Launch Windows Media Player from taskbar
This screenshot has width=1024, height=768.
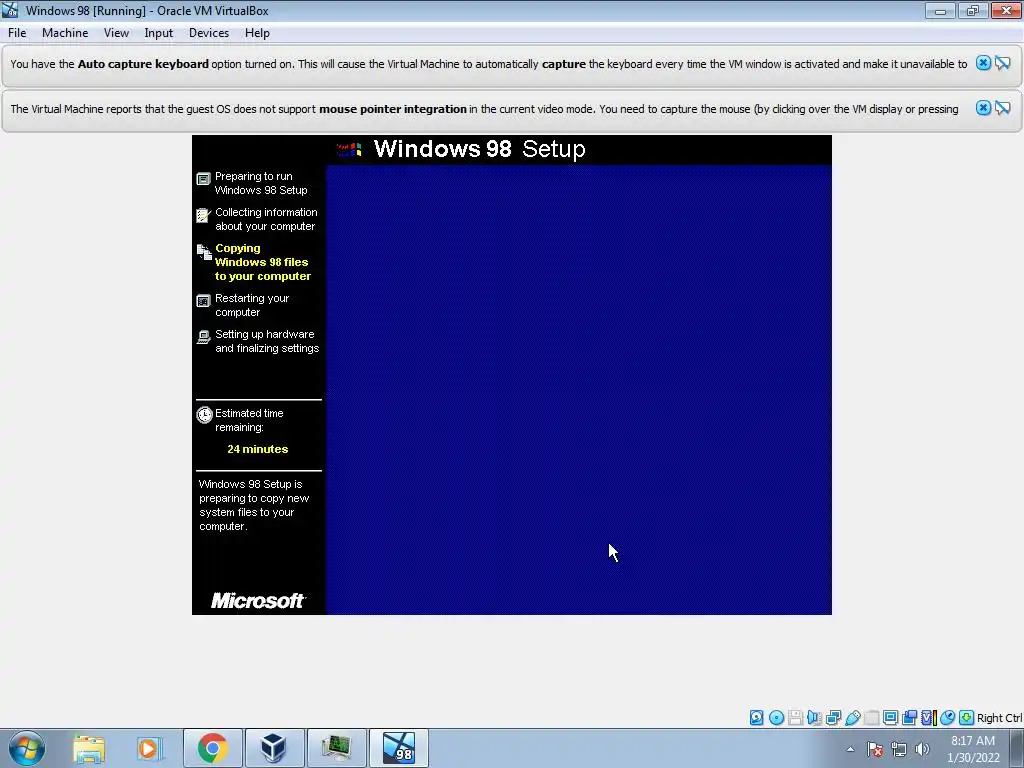click(x=149, y=748)
